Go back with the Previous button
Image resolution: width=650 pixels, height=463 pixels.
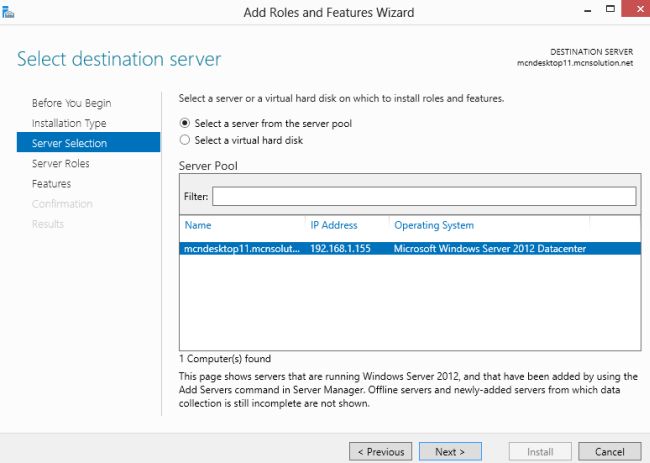tap(380, 451)
